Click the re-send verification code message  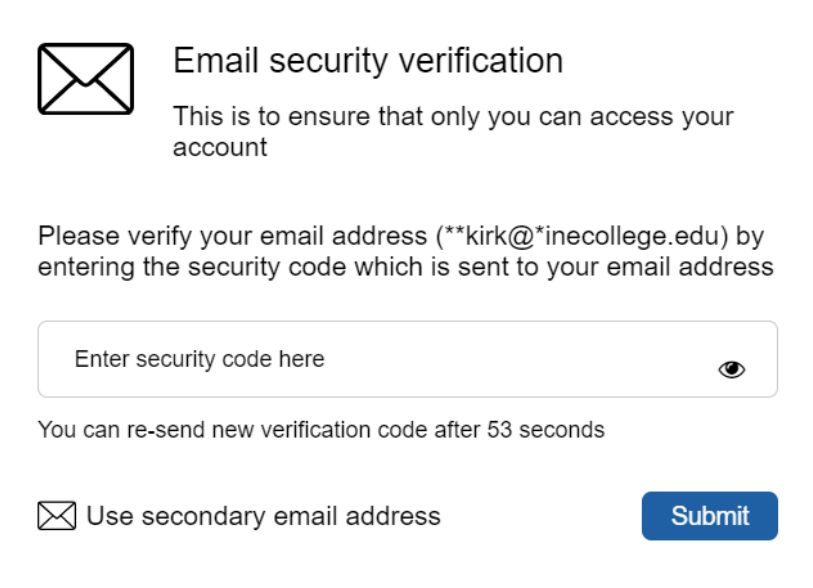click(x=321, y=430)
